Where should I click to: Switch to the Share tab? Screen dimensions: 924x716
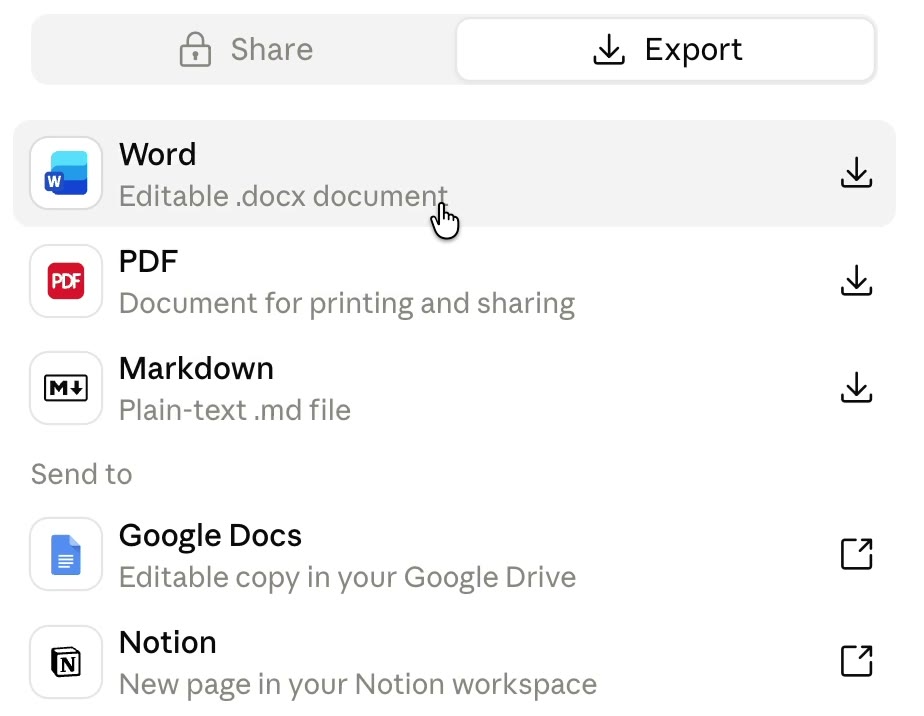point(246,50)
